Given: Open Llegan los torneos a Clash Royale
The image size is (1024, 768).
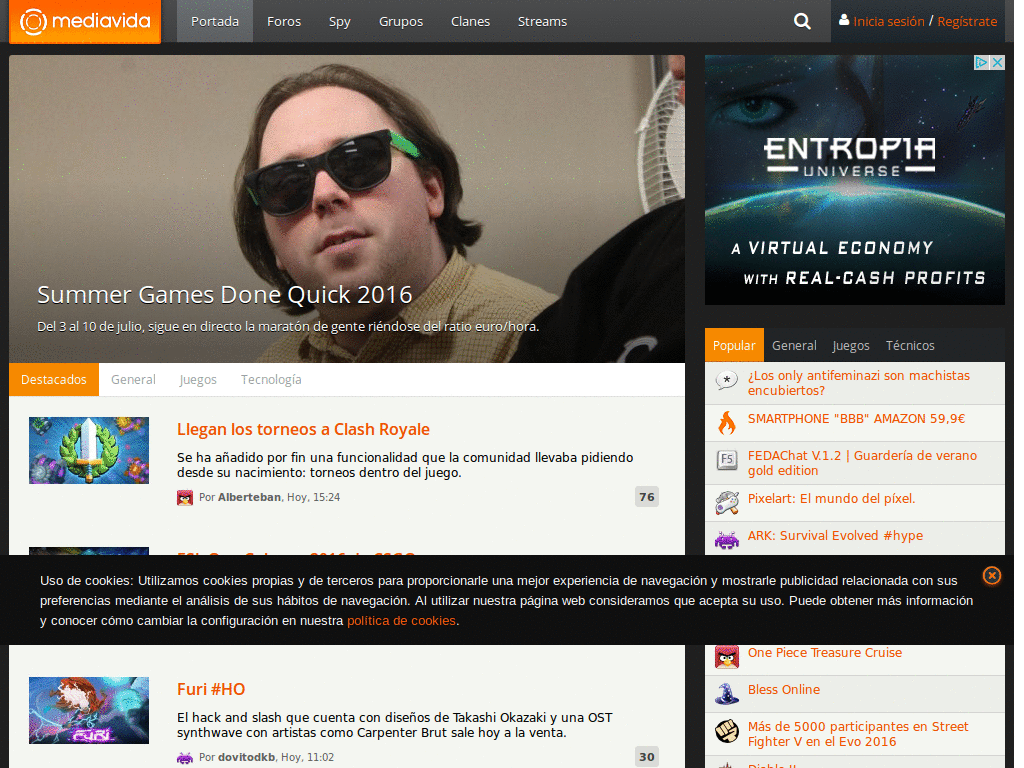Looking at the screenshot, I should (x=303, y=429).
